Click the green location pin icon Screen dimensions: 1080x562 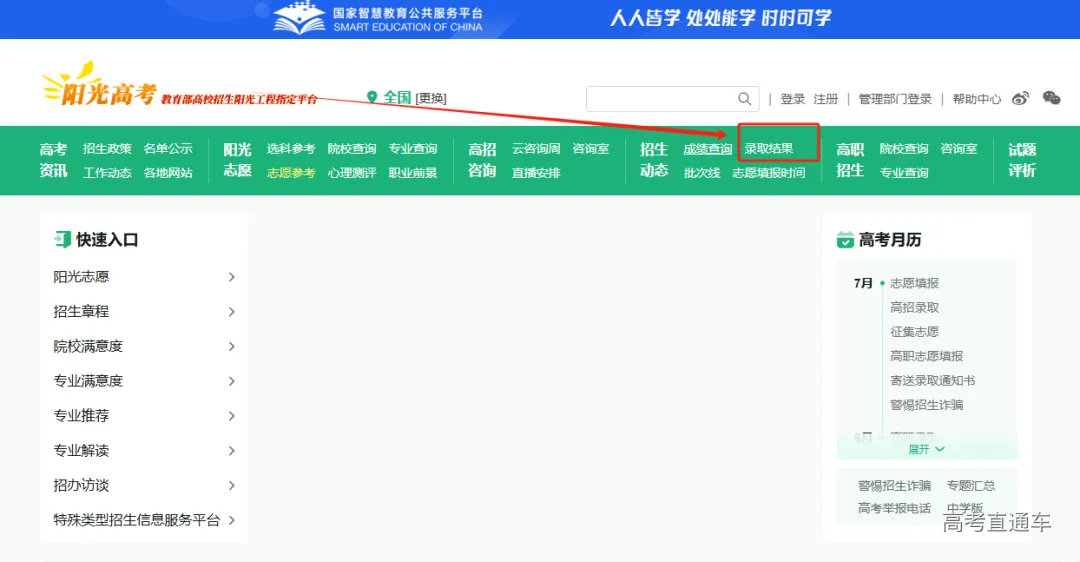click(x=372, y=98)
